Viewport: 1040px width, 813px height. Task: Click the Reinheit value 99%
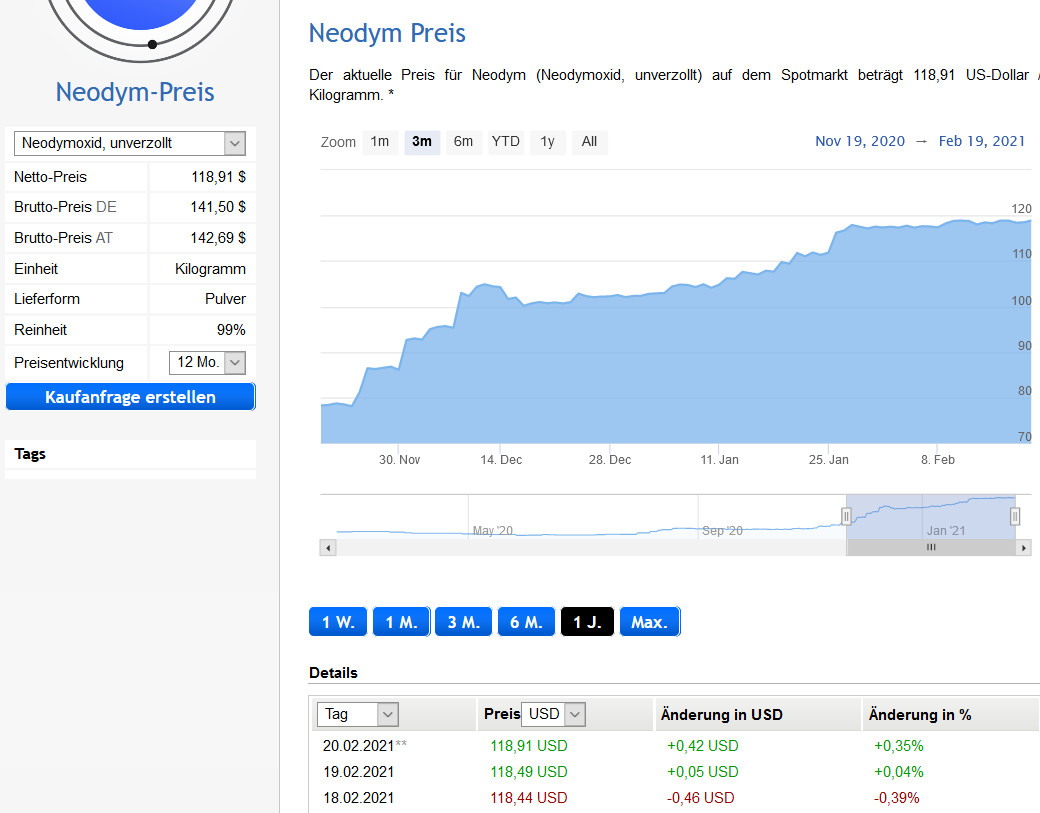point(231,330)
